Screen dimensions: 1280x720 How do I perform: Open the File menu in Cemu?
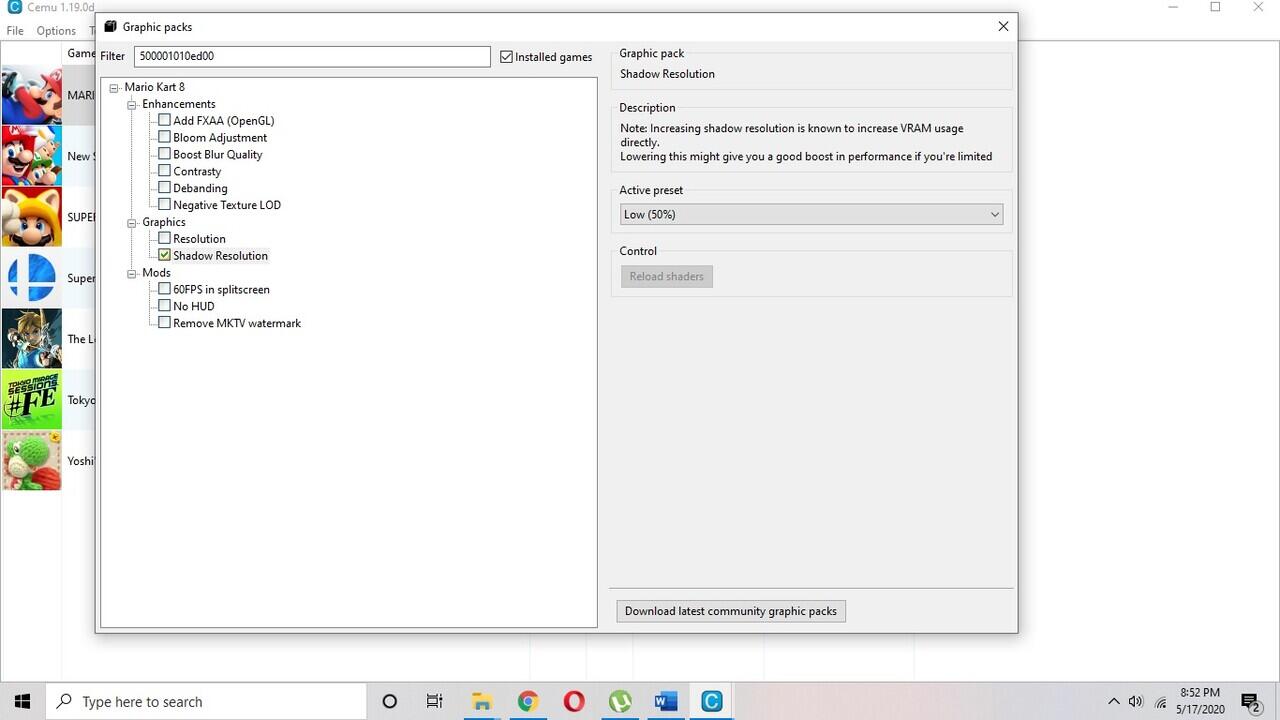pyautogui.click(x=15, y=31)
